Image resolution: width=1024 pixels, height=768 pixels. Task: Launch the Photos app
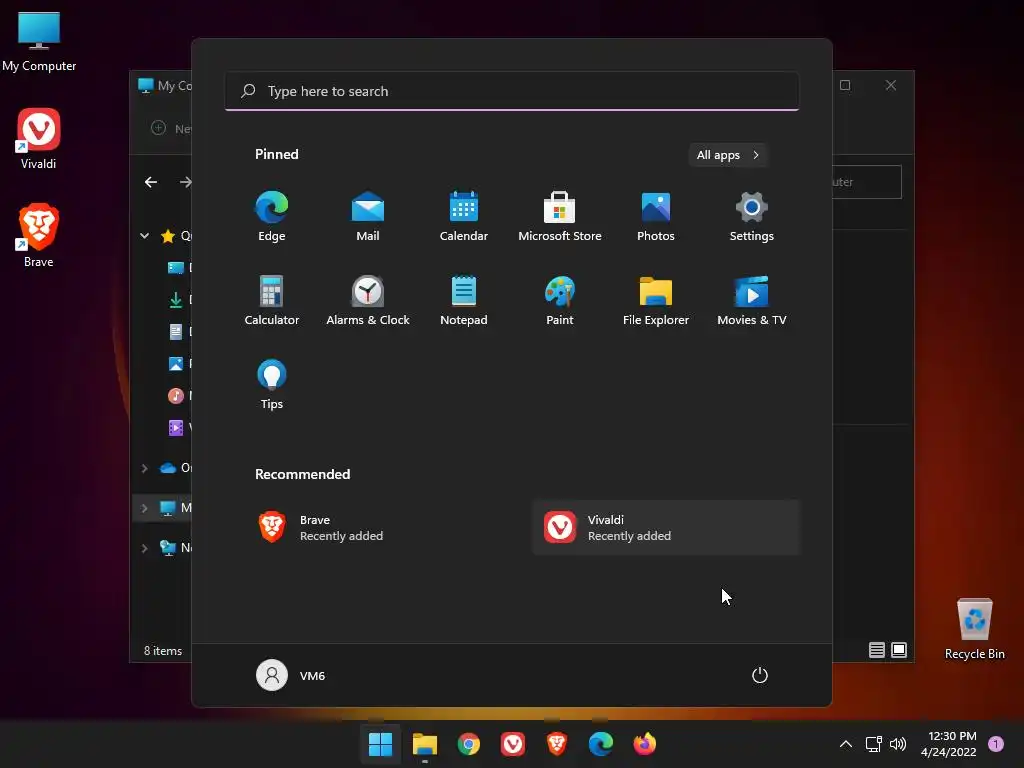pyautogui.click(x=656, y=216)
